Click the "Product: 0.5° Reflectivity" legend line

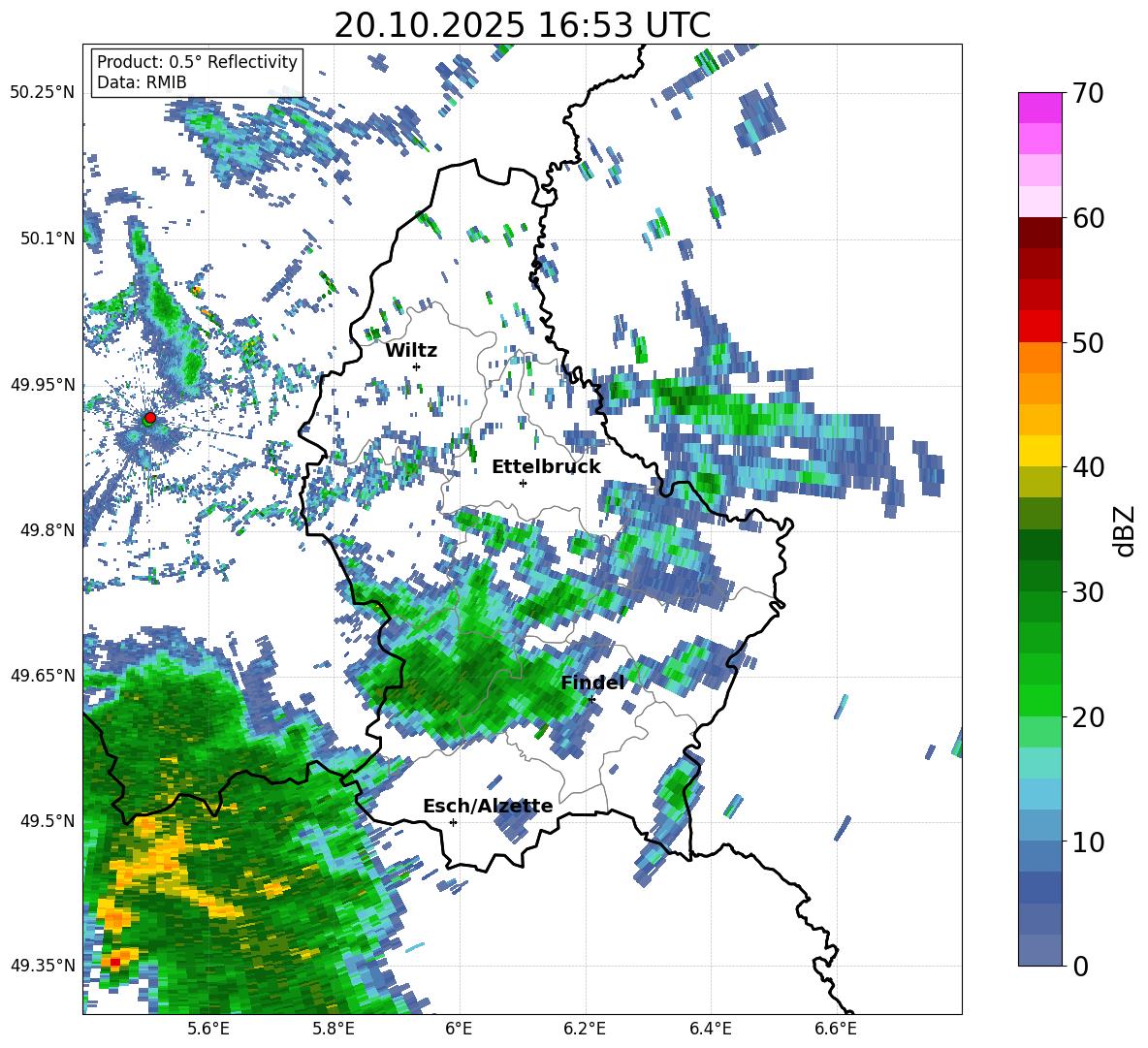197,61
